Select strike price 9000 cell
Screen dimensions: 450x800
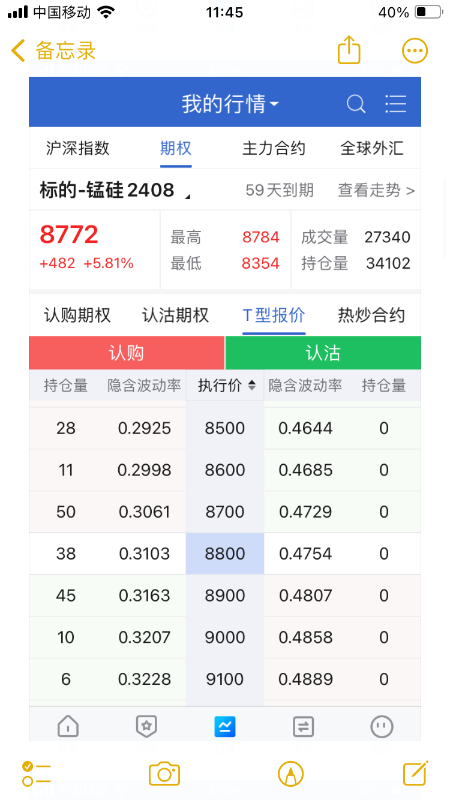pos(225,637)
